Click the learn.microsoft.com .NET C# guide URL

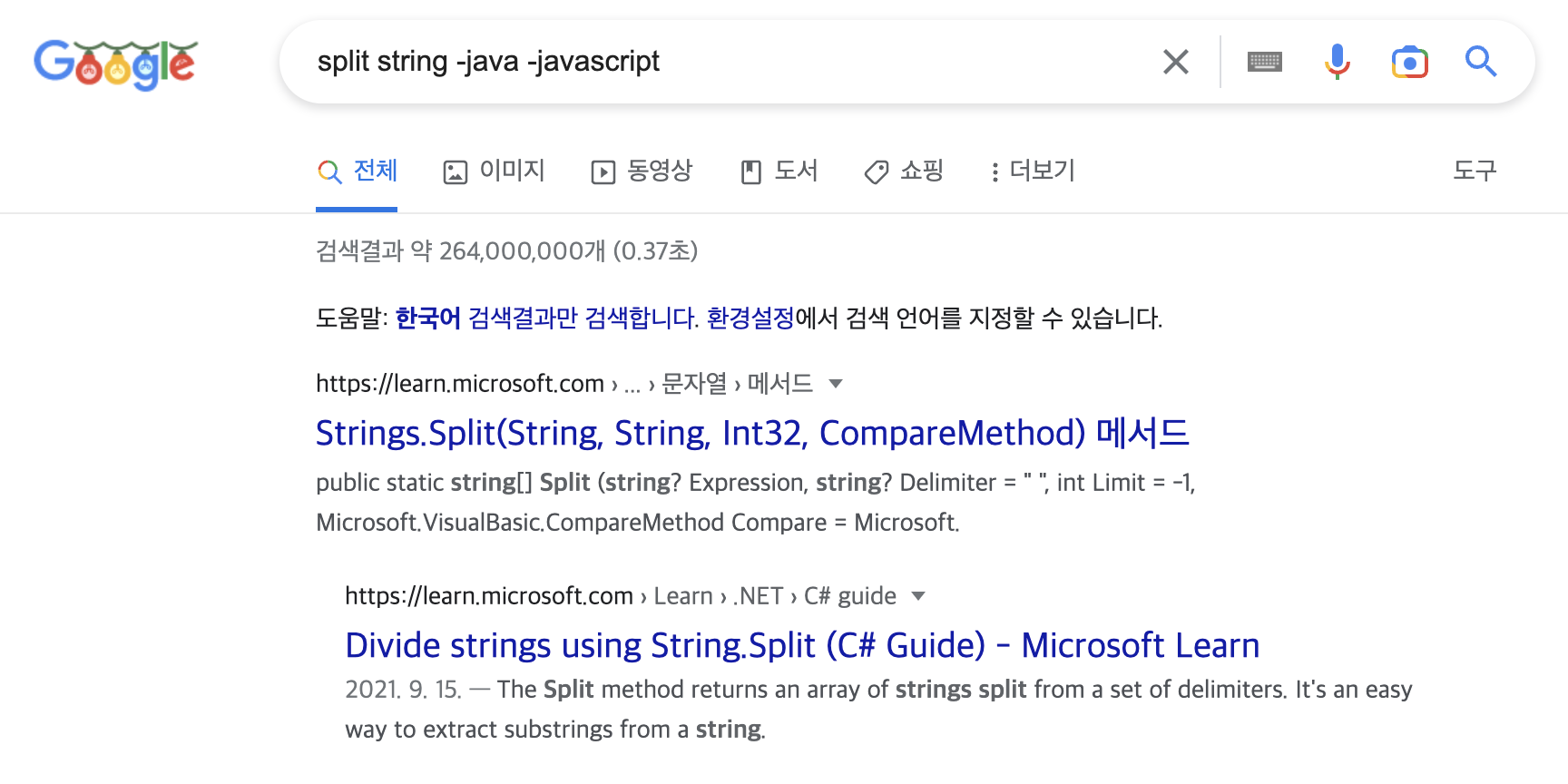pyautogui.click(x=621, y=596)
